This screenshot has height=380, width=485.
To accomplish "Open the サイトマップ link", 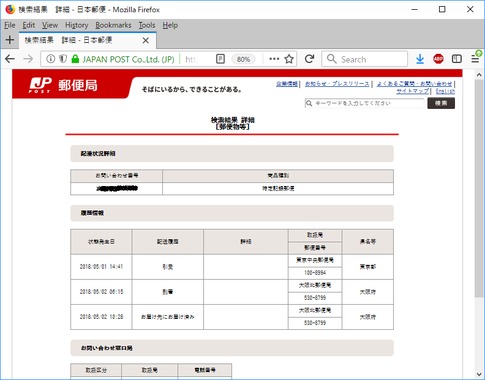I will coord(412,91).
